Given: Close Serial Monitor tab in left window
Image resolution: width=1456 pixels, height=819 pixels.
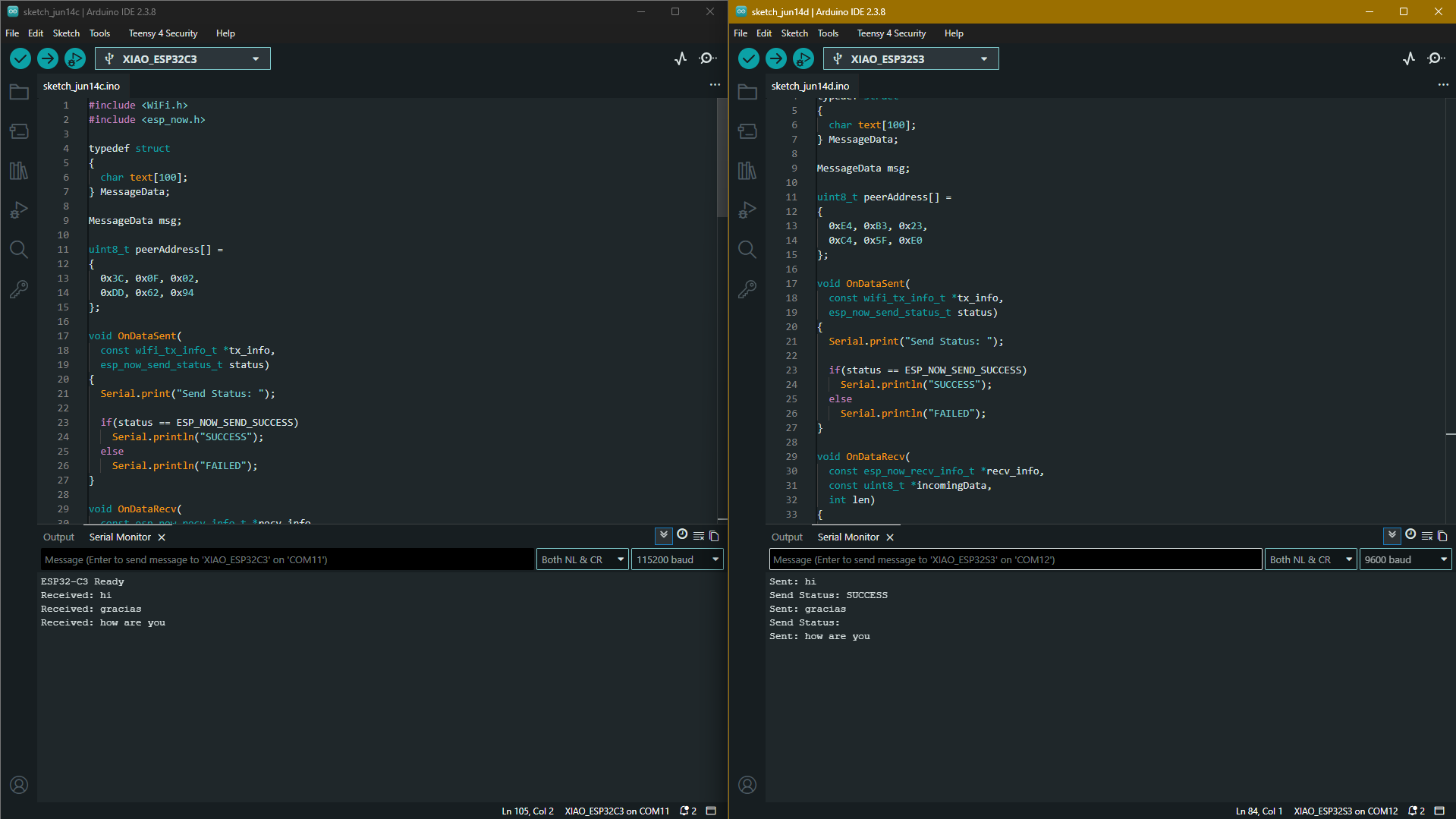Looking at the screenshot, I should coord(162,537).
